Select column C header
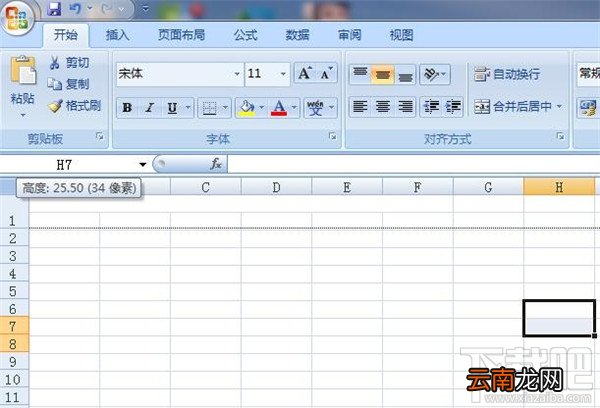600x408 pixels. pyautogui.click(x=205, y=188)
